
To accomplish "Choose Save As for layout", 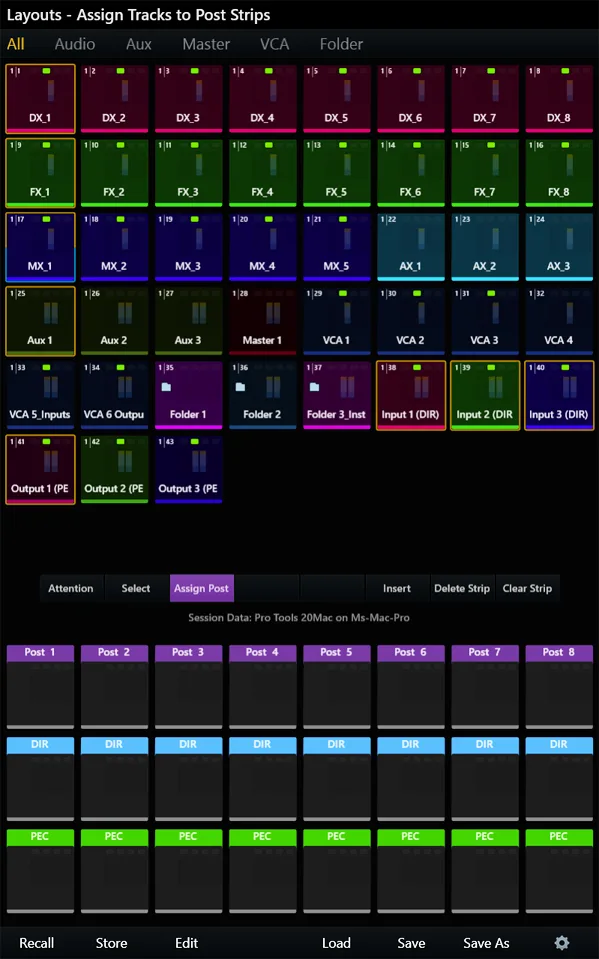I will tap(486, 943).
